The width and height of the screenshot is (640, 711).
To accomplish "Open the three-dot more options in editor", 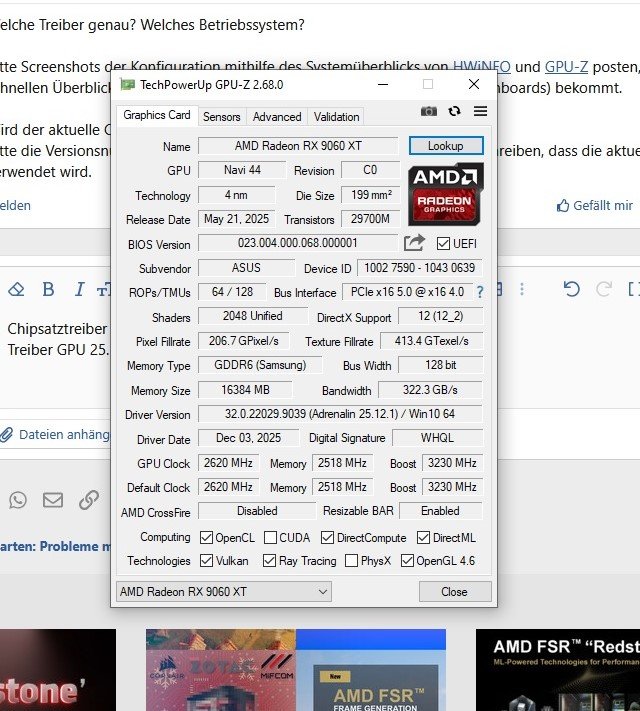I will point(522,289).
